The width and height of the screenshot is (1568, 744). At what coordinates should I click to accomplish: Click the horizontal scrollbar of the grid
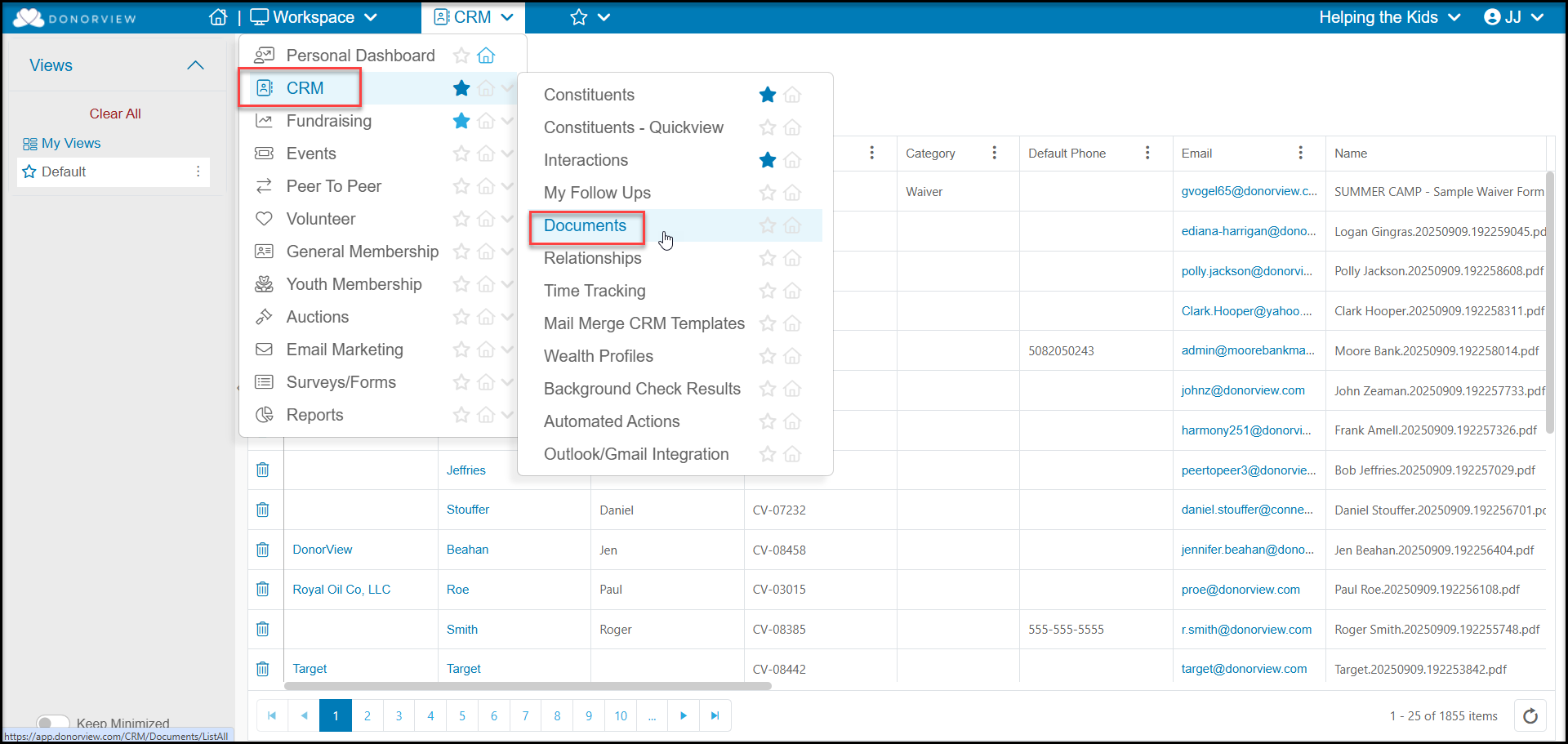(x=528, y=686)
